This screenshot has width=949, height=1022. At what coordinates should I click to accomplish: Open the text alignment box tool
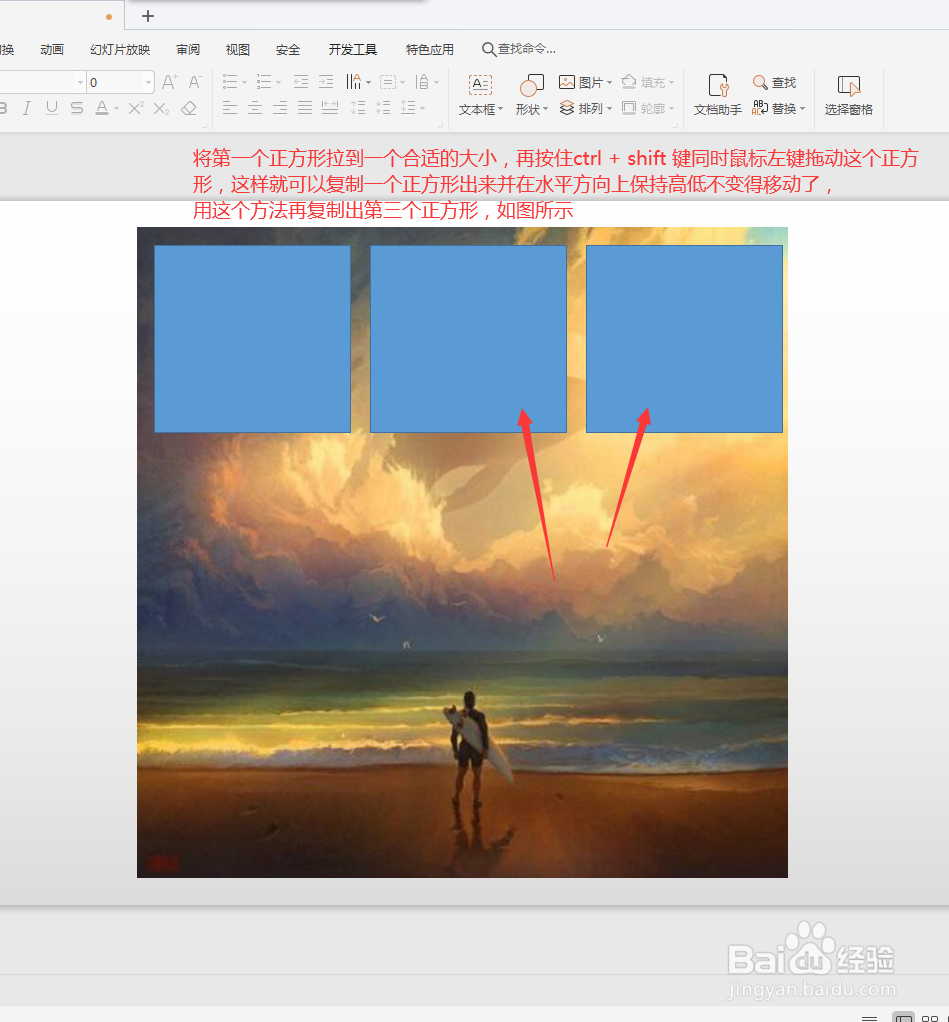click(388, 82)
